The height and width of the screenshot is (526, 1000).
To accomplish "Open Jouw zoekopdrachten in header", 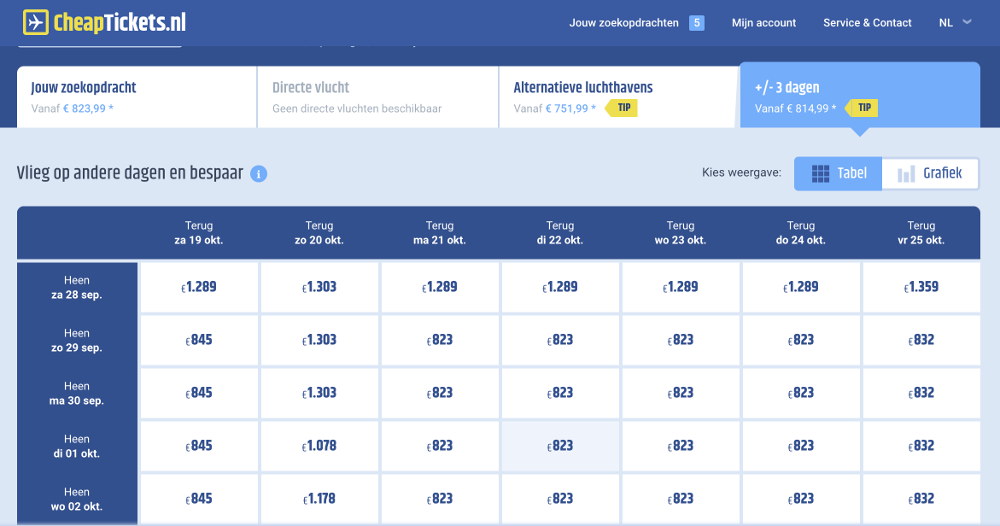I will click(624, 23).
